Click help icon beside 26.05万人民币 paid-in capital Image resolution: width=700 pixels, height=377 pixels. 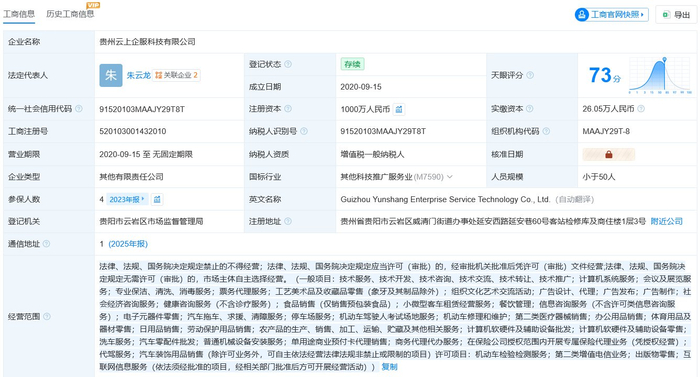click(641, 109)
